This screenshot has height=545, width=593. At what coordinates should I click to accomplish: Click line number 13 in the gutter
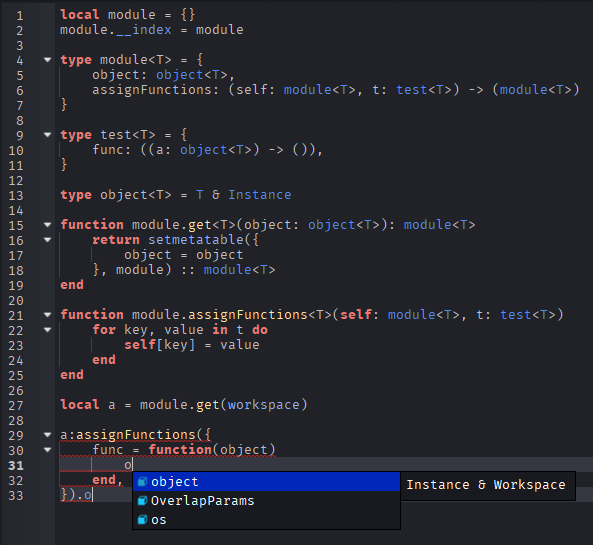click(16, 196)
